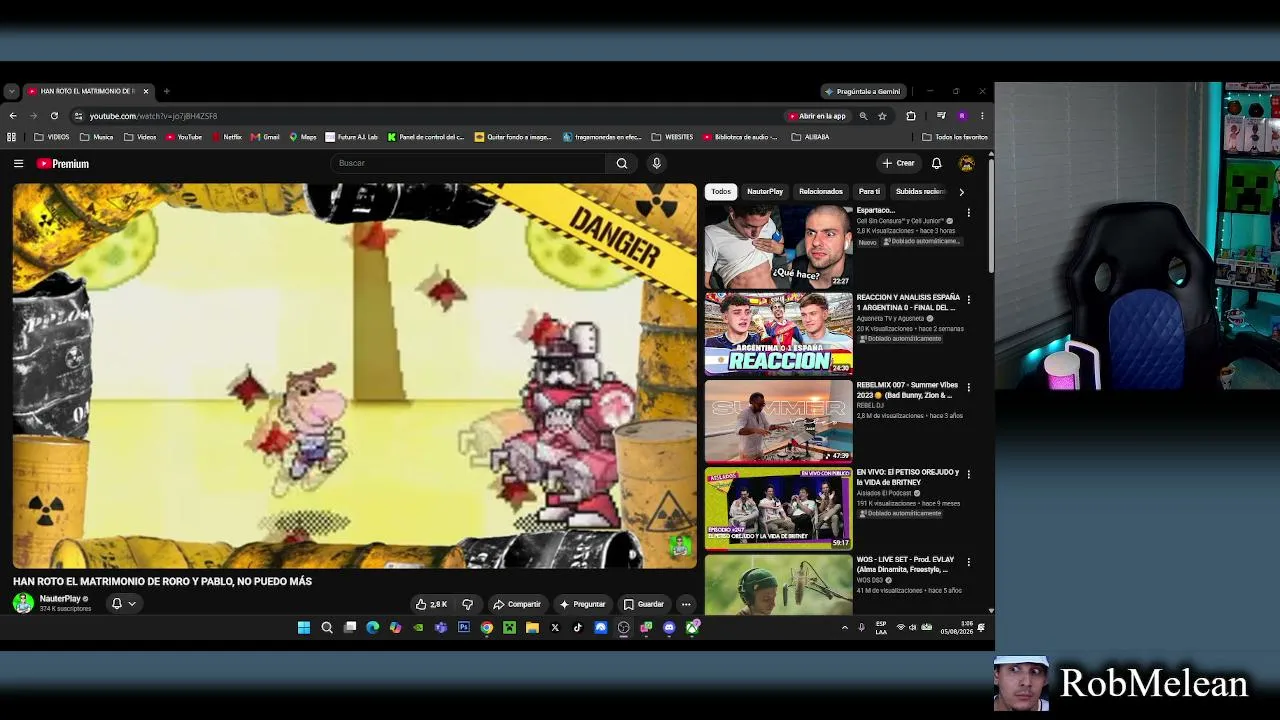Open options for WOS LIVE SET video
The height and width of the screenshot is (720, 1280).
[x=968, y=562]
